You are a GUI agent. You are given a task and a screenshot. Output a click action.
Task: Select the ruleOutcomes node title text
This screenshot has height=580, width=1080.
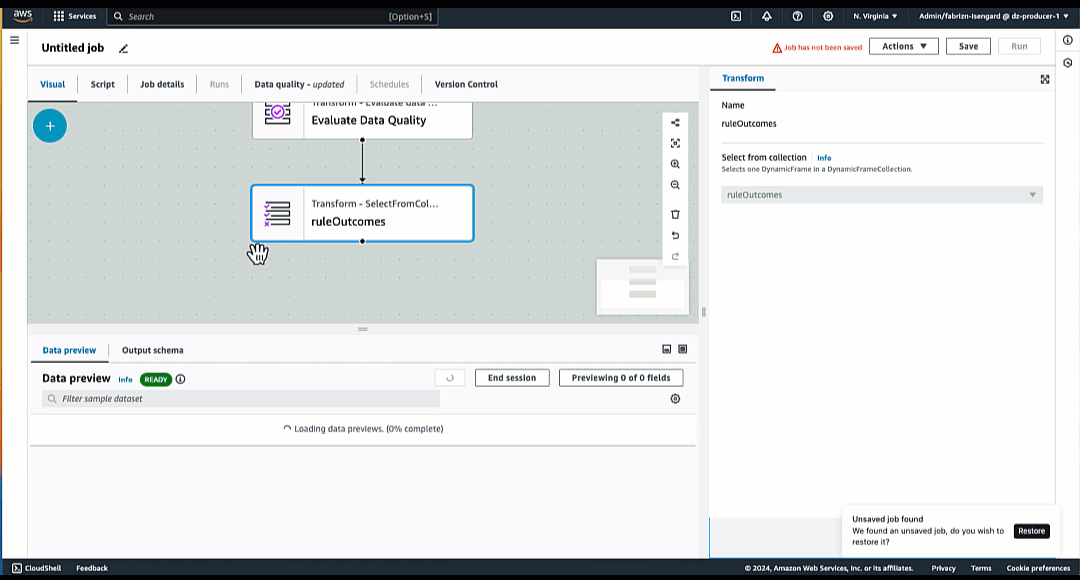[x=349, y=222]
